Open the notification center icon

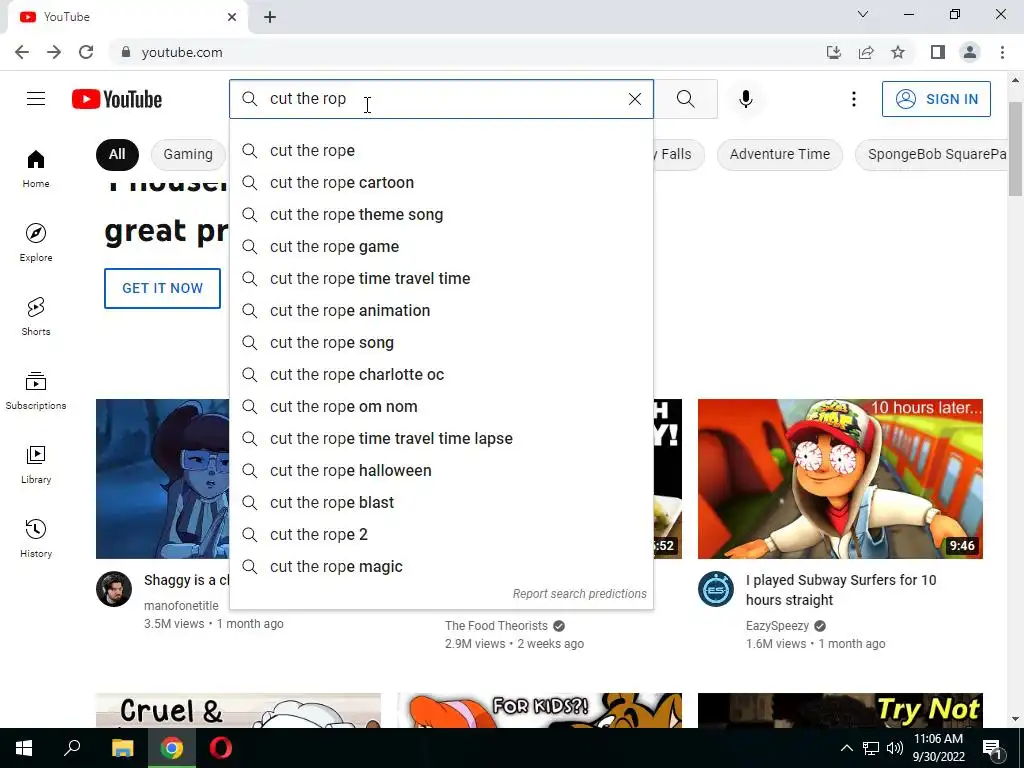pyautogui.click(x=992, y=748)
